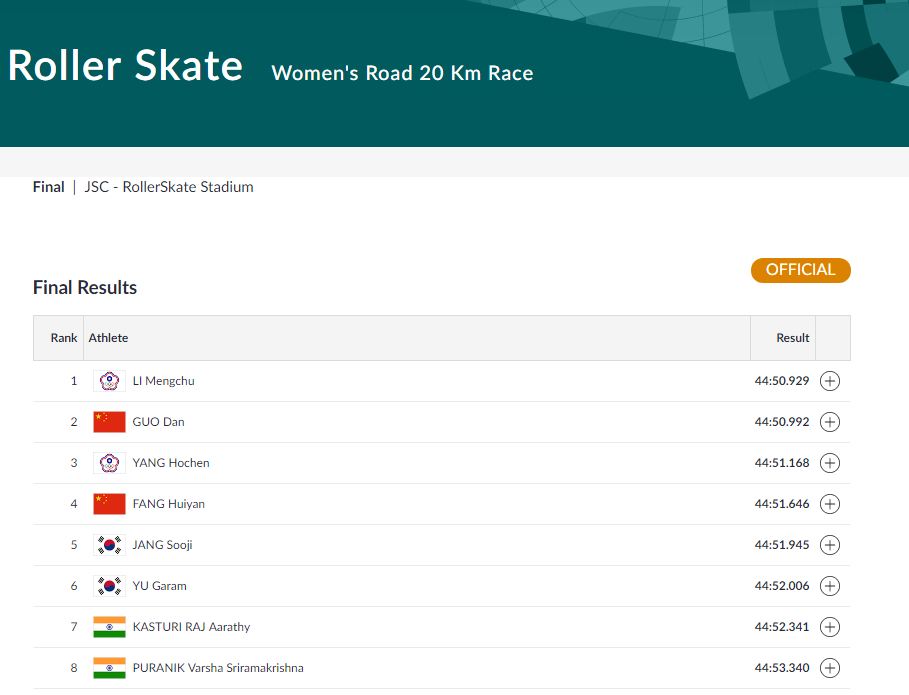This screenshot has height=695, width=909.
Task: Expand details for FANG Huiyan's result
Action: click(830, 504)
